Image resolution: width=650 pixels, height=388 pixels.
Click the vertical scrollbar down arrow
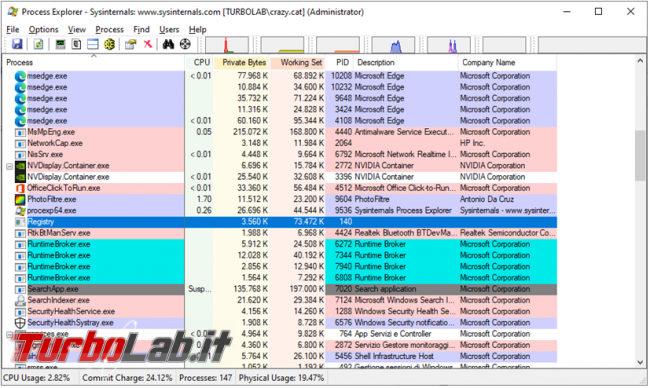pyautogui.click(x=640, y=362)
